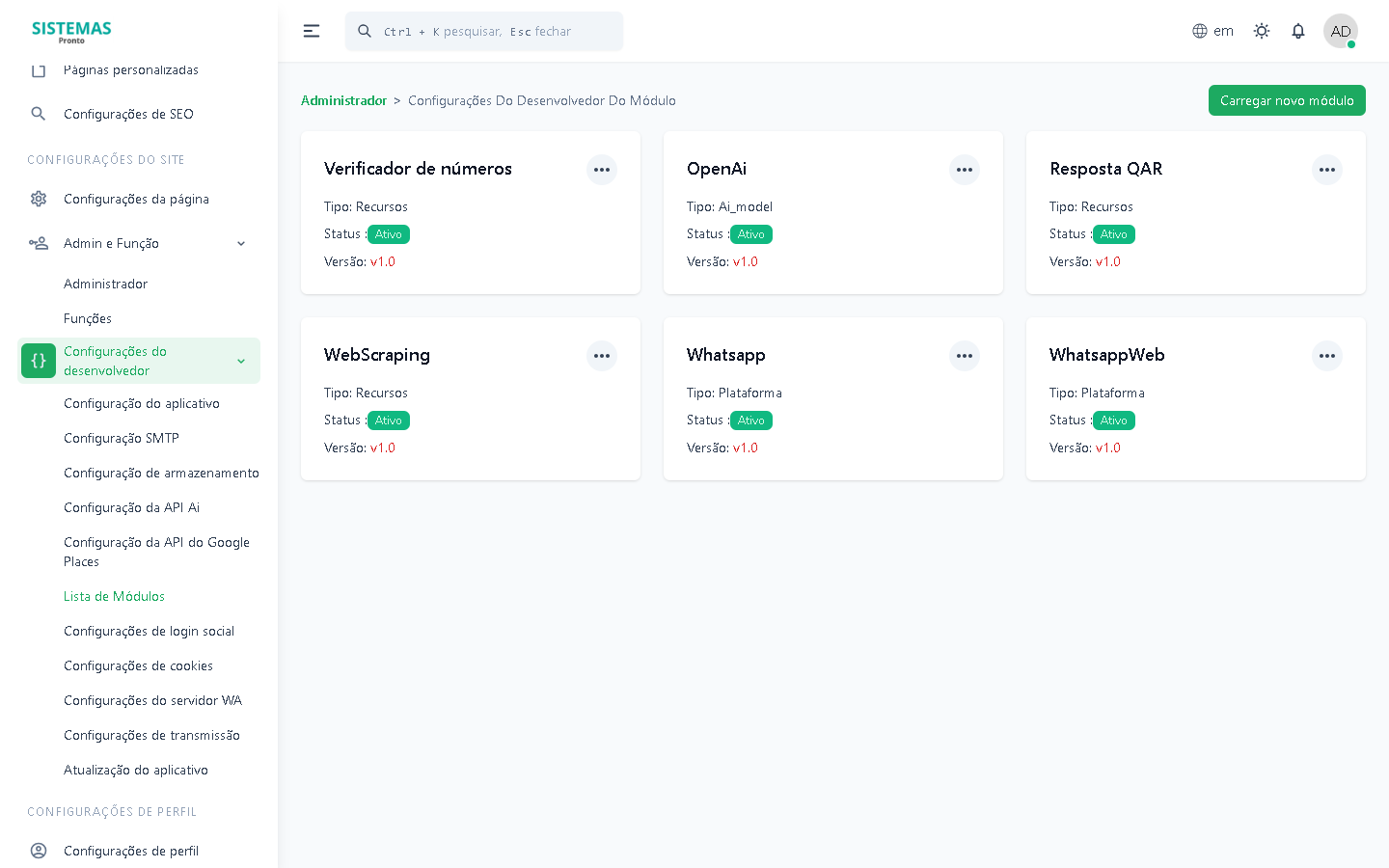Go to Administrador breadcrumb link
This screenshot has width=1389, height=868.
pyautogui.click(x=343, y=100)
